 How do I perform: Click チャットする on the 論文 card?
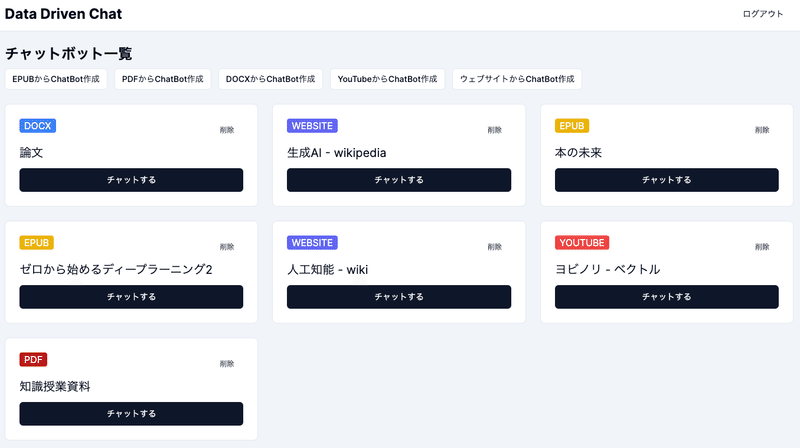point(131,180)
